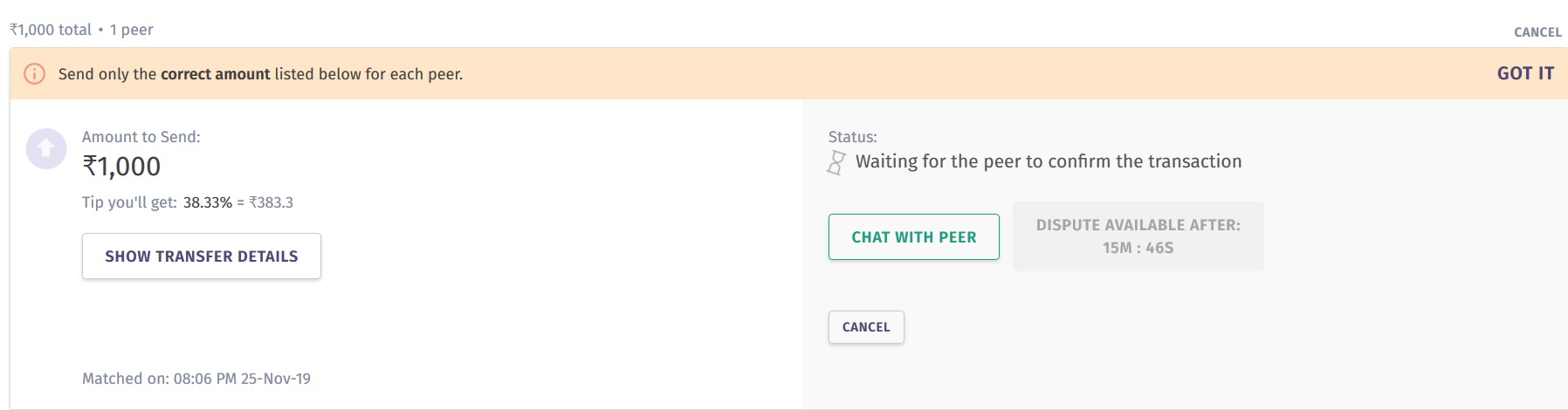Click the hourglass waiting status icon

[x=836, y=162]
